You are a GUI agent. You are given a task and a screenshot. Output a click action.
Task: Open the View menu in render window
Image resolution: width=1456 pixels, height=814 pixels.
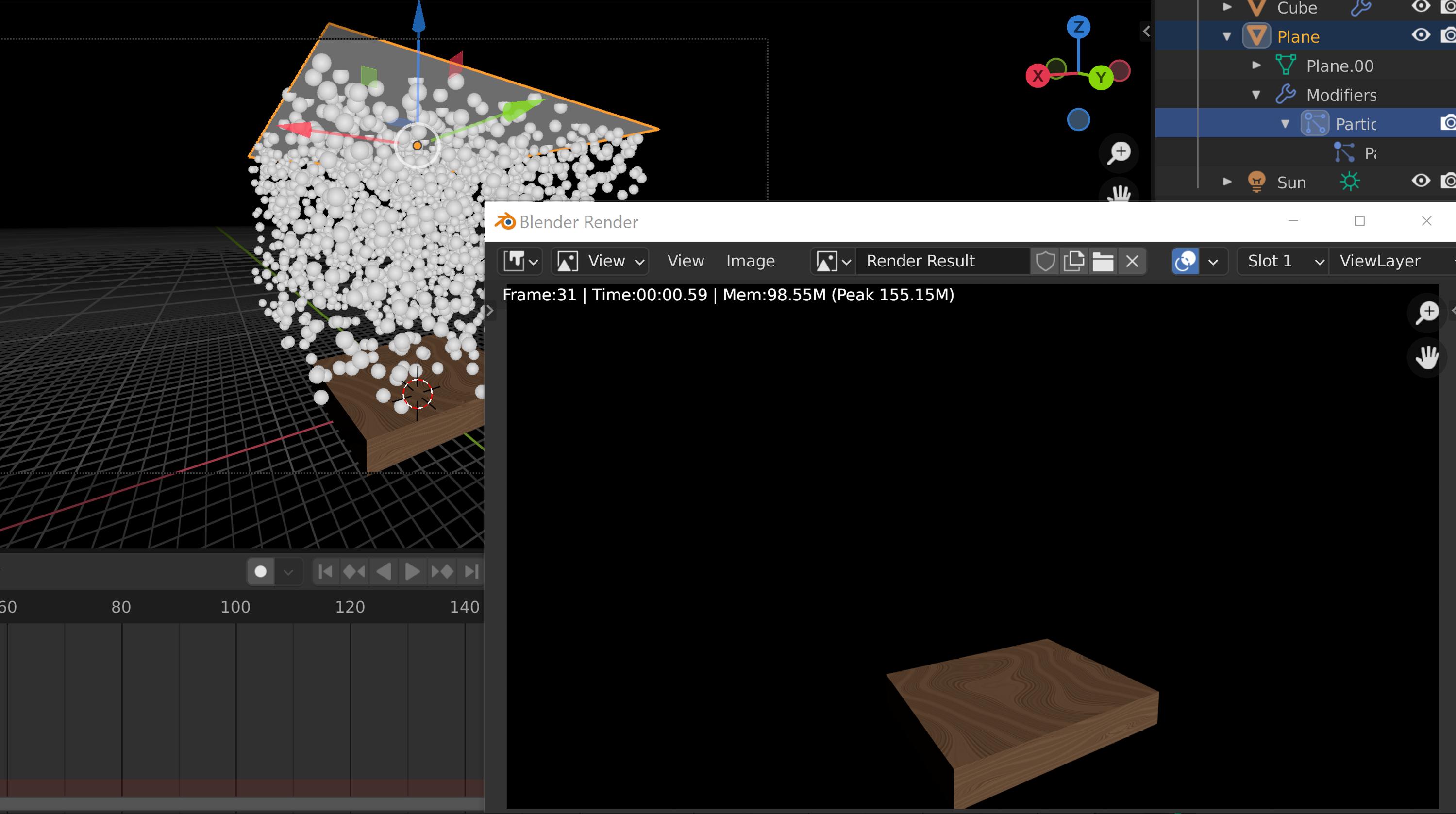[x=686, y=261]
